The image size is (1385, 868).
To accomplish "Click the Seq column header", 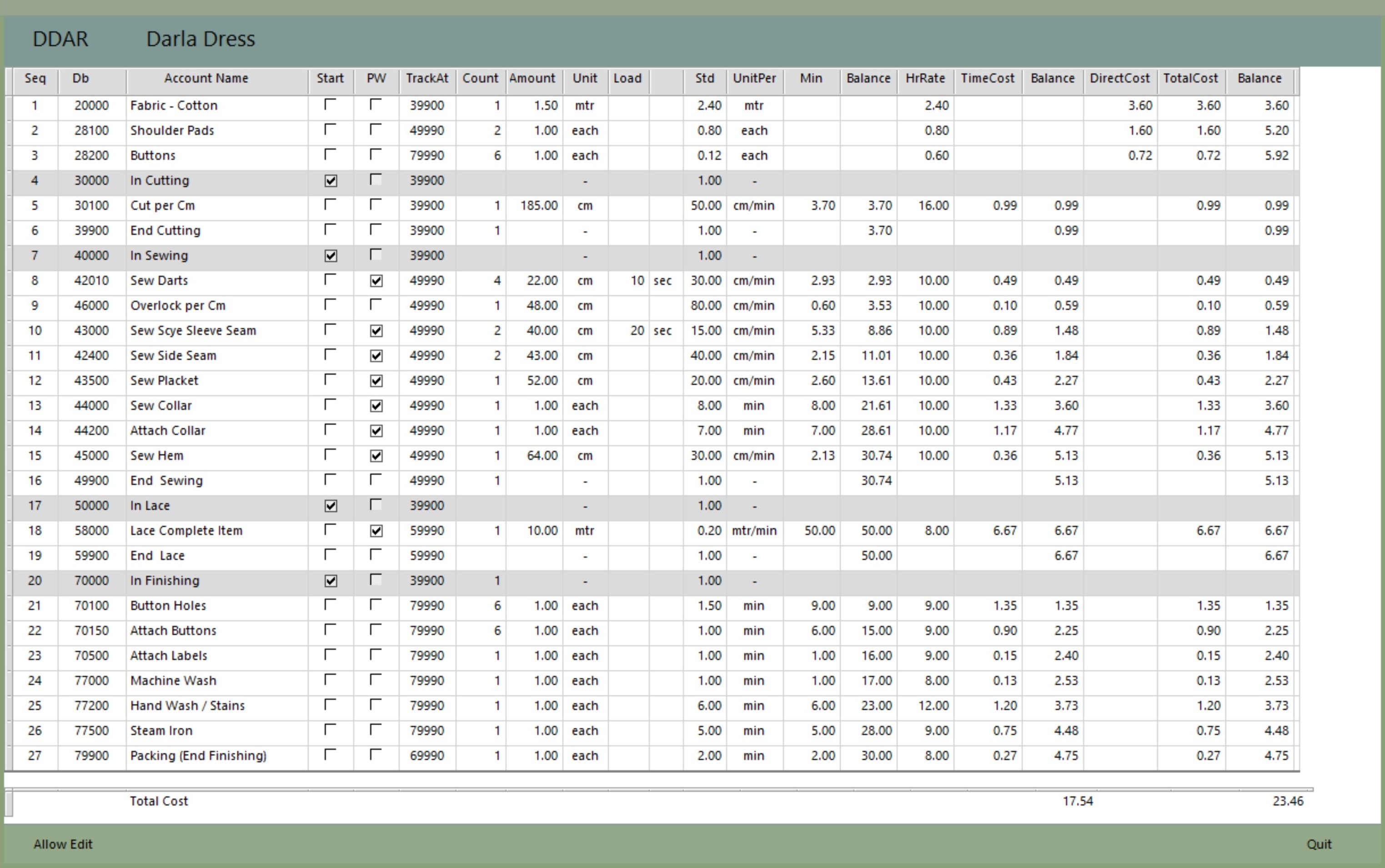I will (x=35, y=79).
